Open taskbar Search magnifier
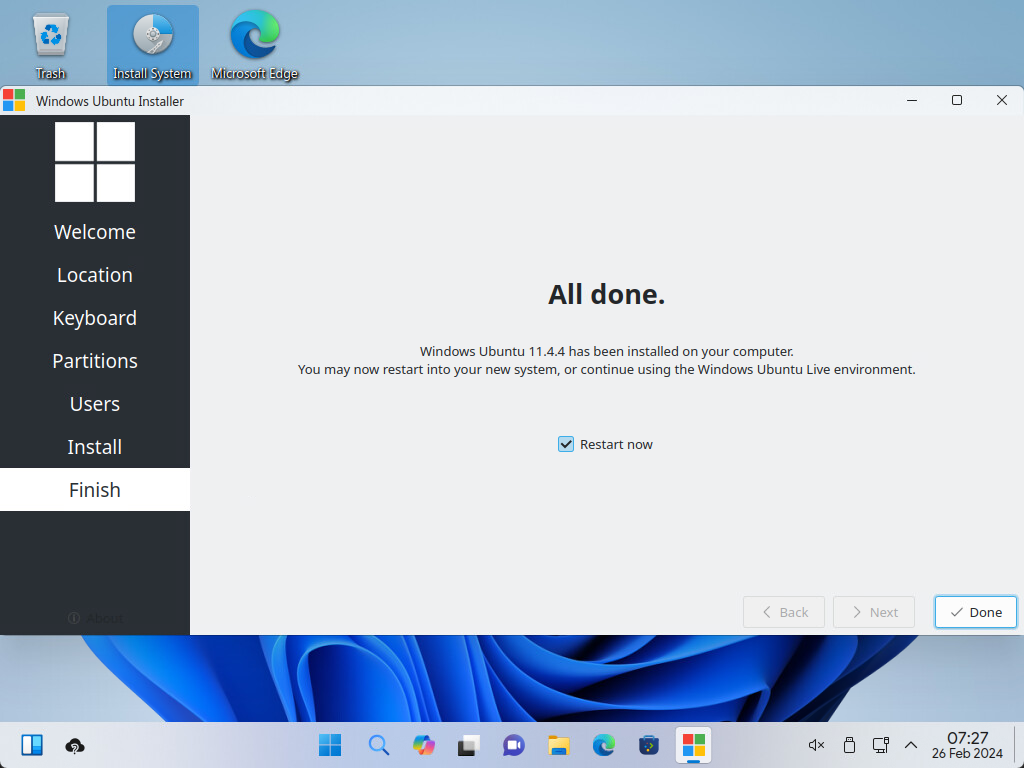1024x768 pixels. click(378, 745)
